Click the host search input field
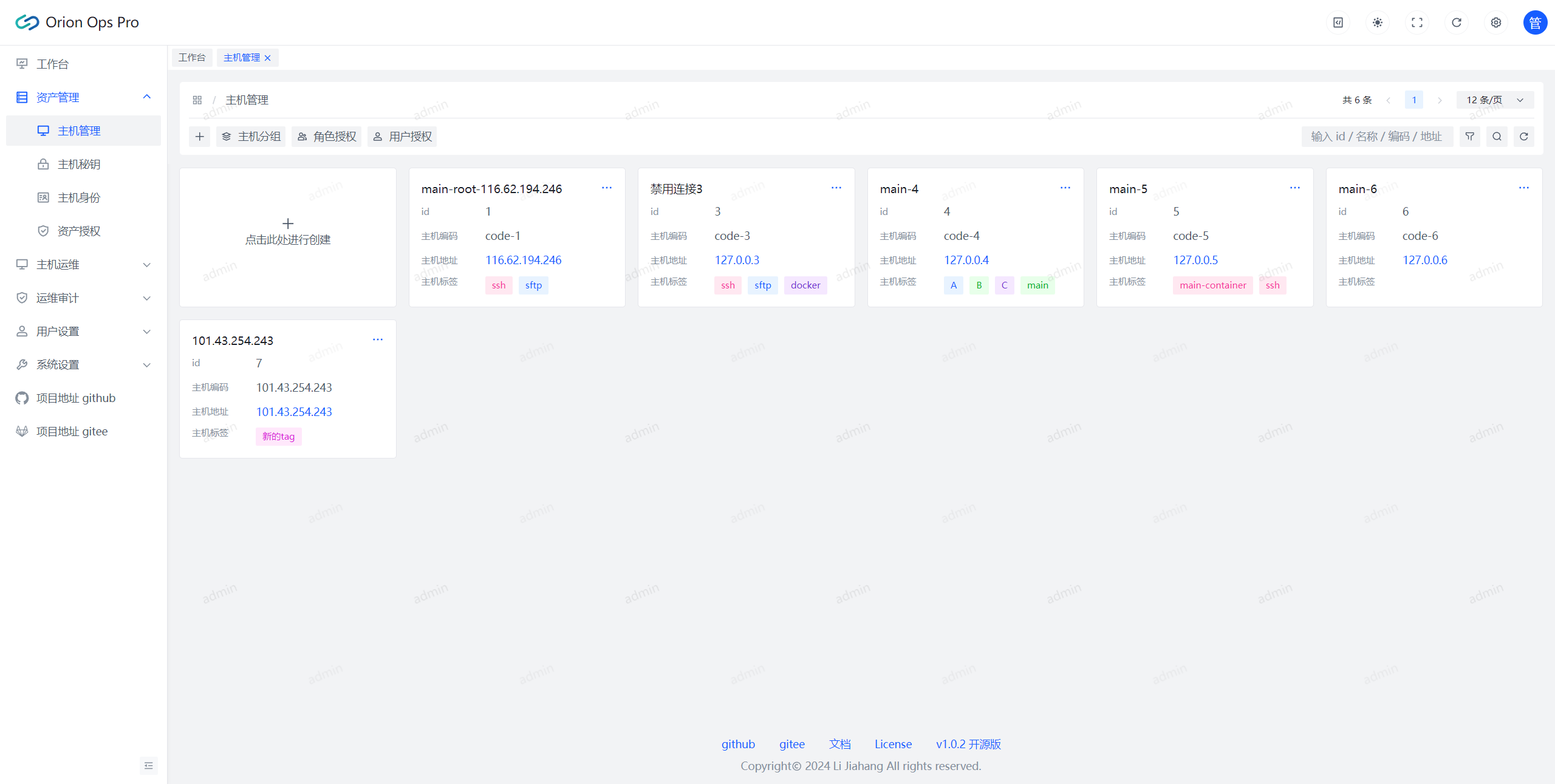Screen dimensions: 1555x784 click(x=1376, y=137)
